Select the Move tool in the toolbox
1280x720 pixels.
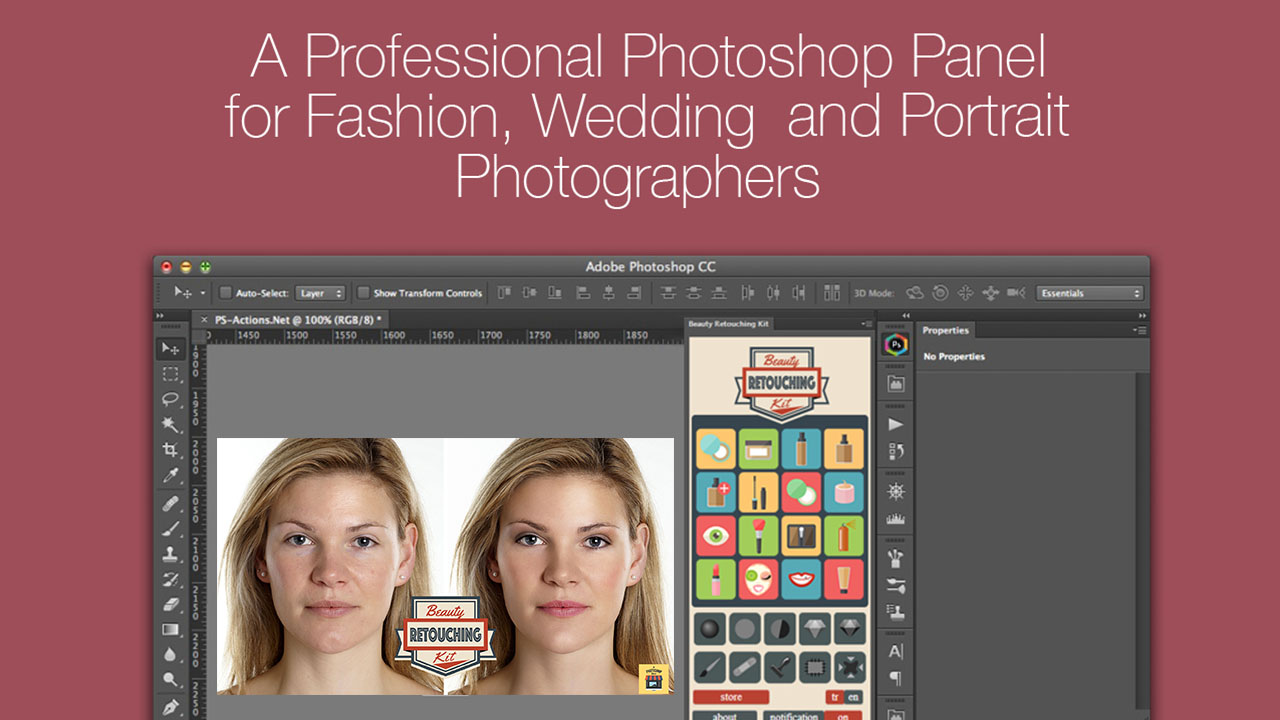171,349
